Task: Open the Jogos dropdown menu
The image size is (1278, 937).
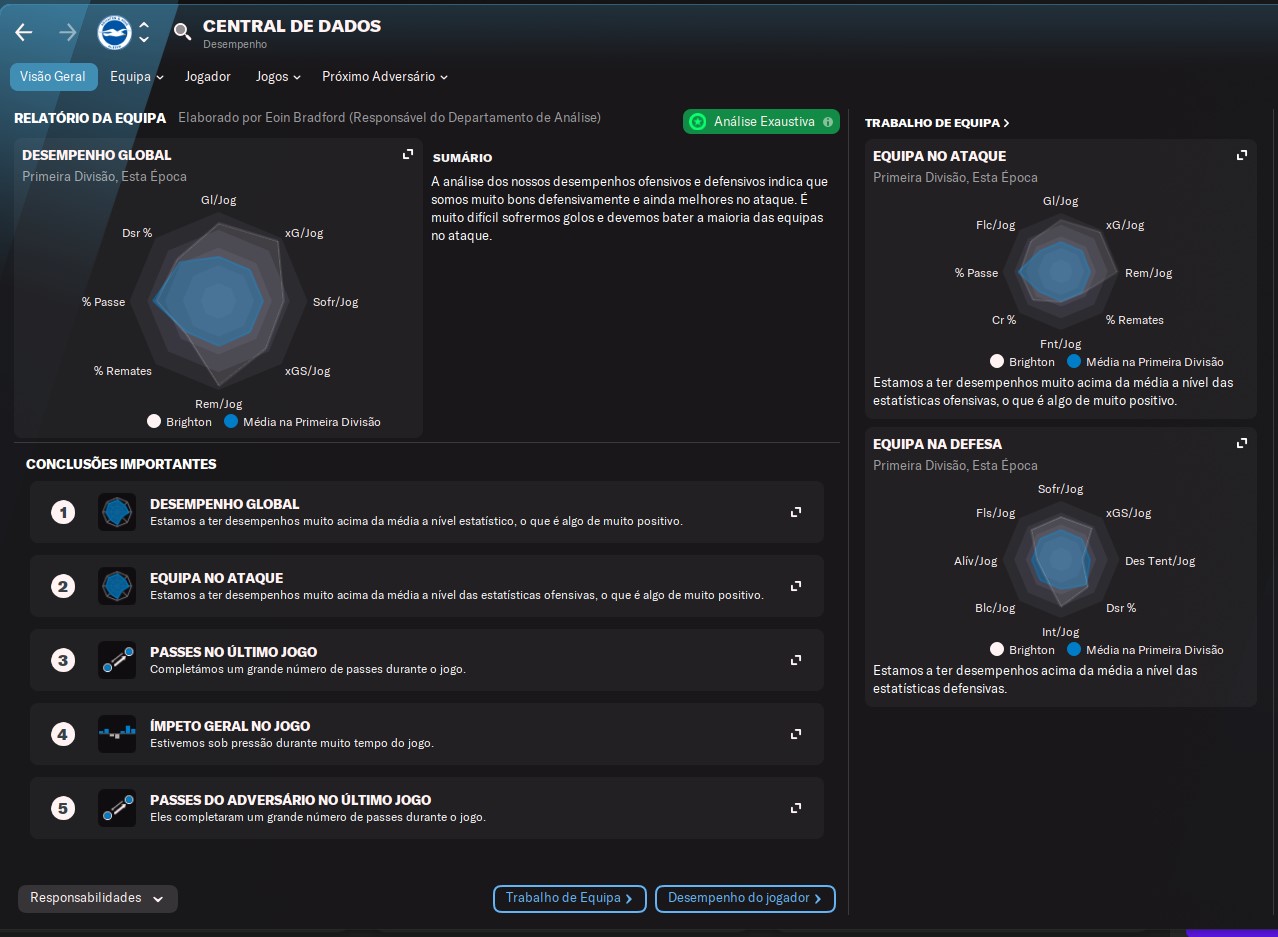Action: pos(278,77)
